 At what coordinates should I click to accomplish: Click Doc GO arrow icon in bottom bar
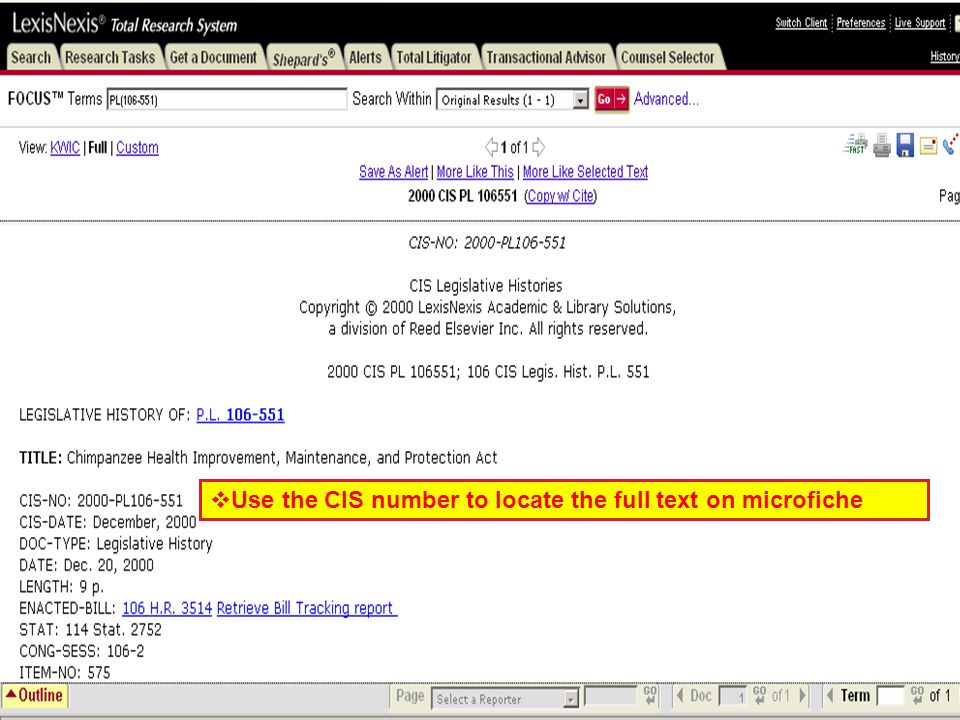759,696
